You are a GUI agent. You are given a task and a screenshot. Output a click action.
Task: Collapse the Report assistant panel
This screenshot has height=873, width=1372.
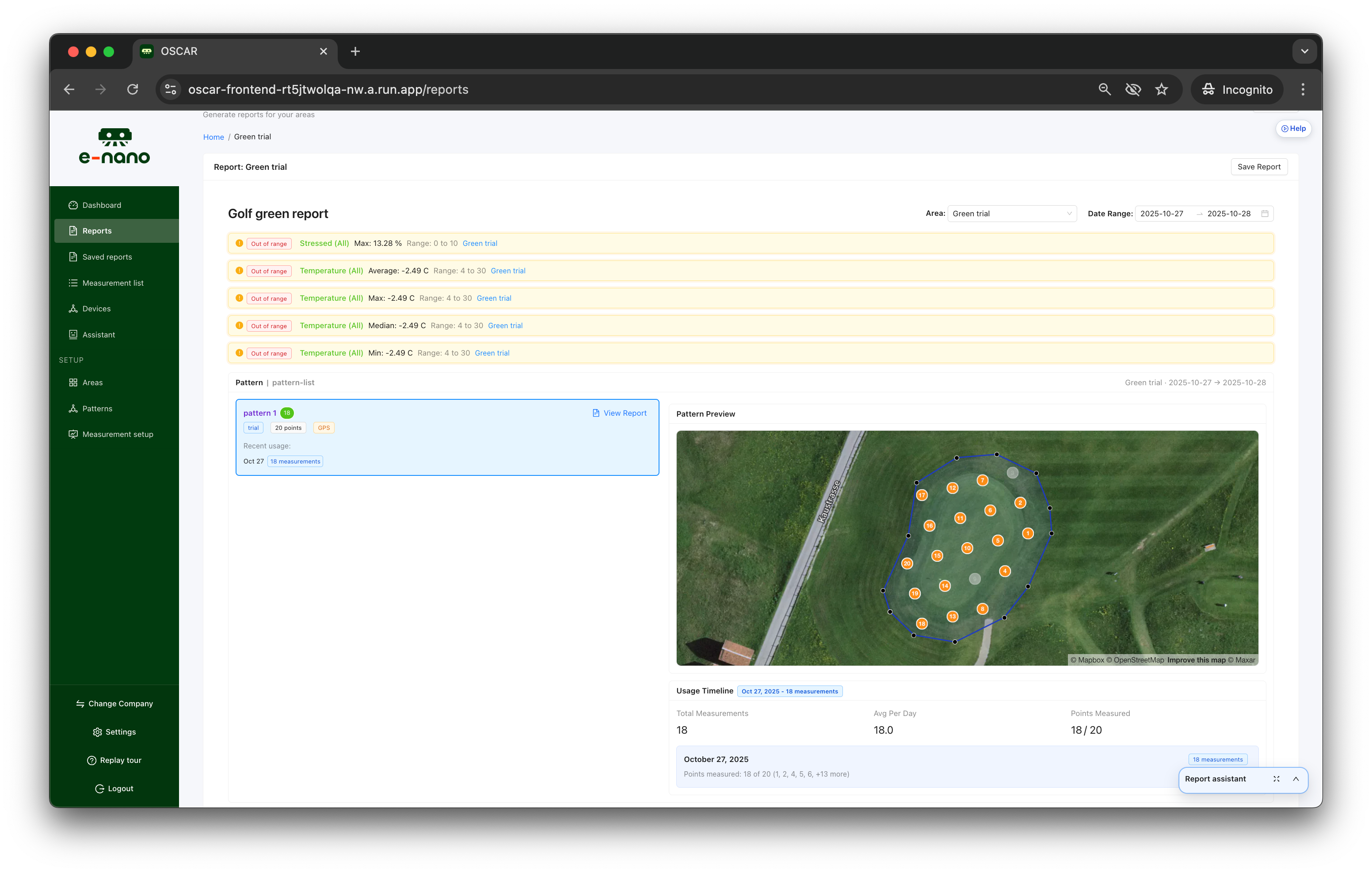coord(1297,780)
